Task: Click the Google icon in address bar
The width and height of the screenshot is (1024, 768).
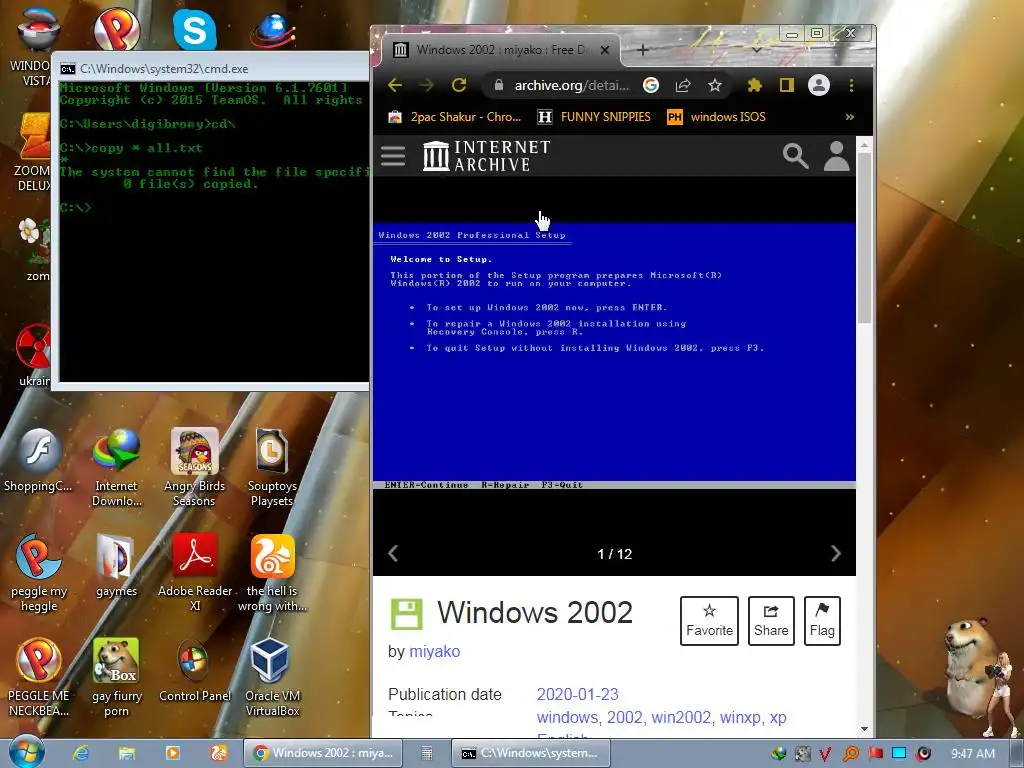Action: pos(650,86)
